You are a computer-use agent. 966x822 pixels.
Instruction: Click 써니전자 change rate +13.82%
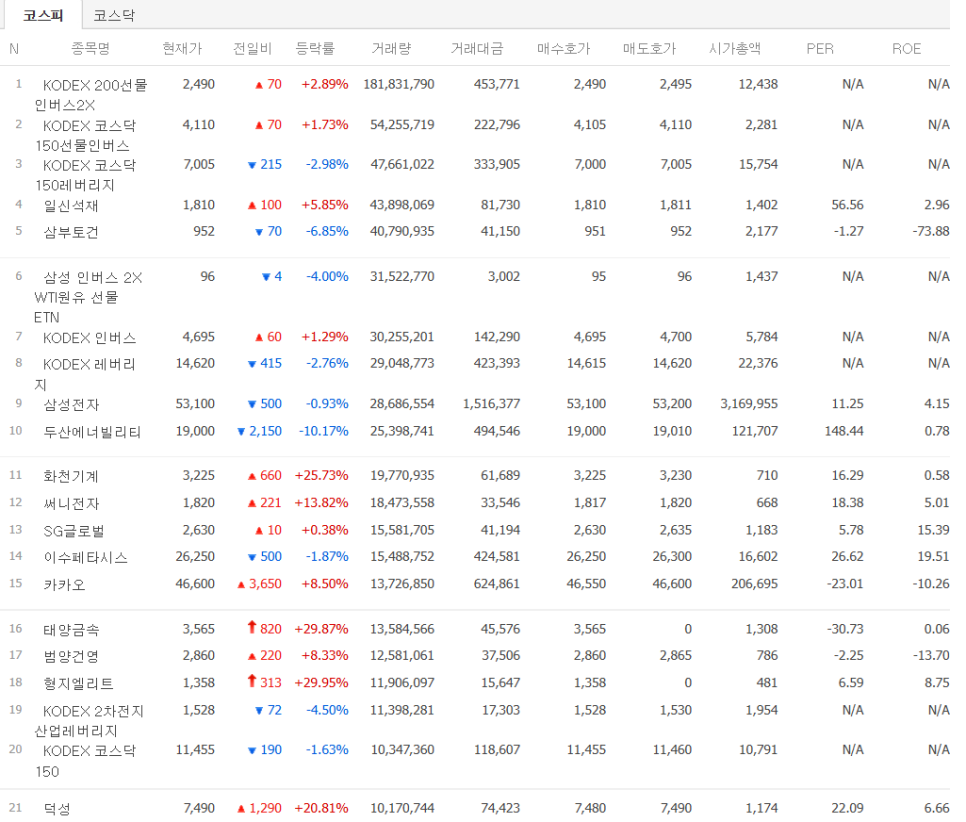tap(322, 502)
